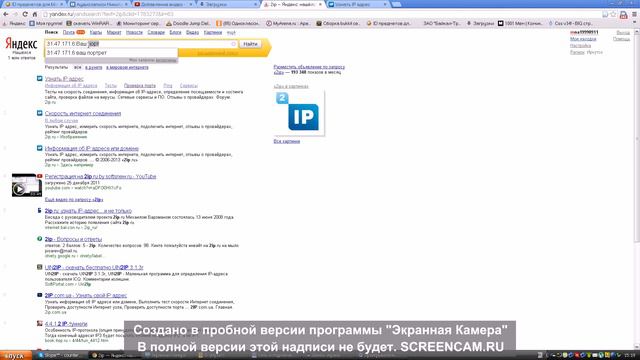Open the 'Маркет' service link
640x360 pixels.
pos(114,32)
